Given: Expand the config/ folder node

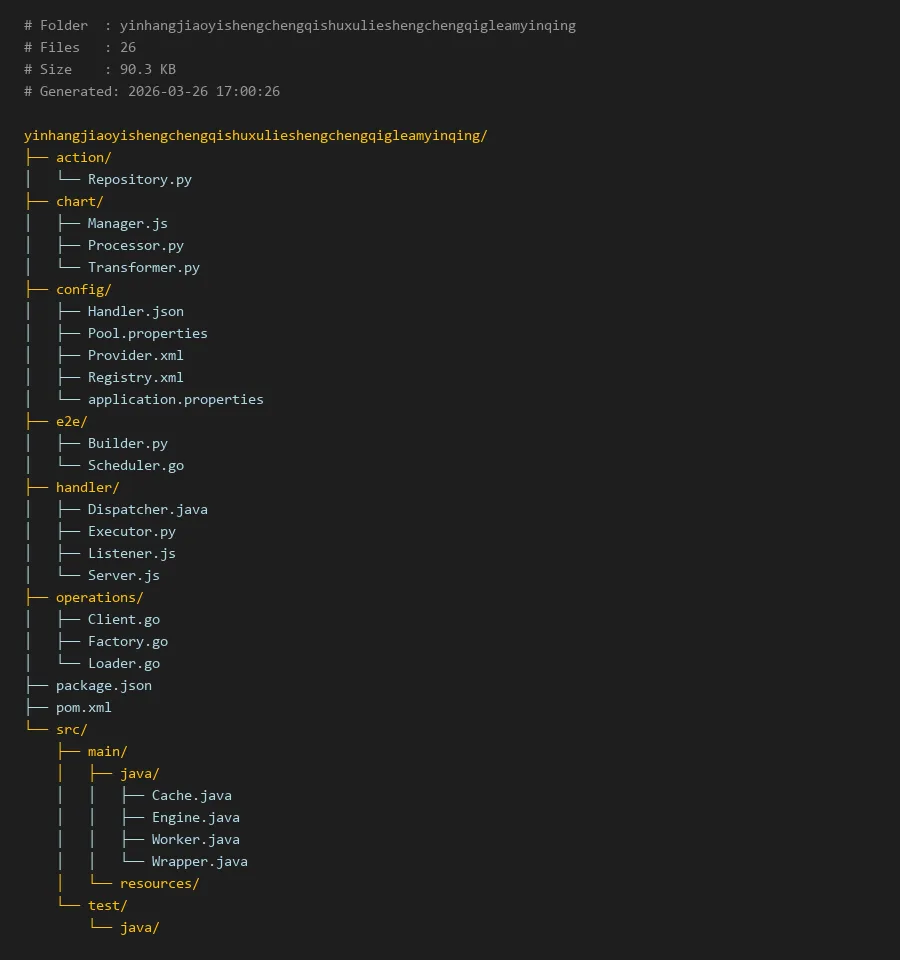Looking at the screenshot, I should tap(83, 289).
